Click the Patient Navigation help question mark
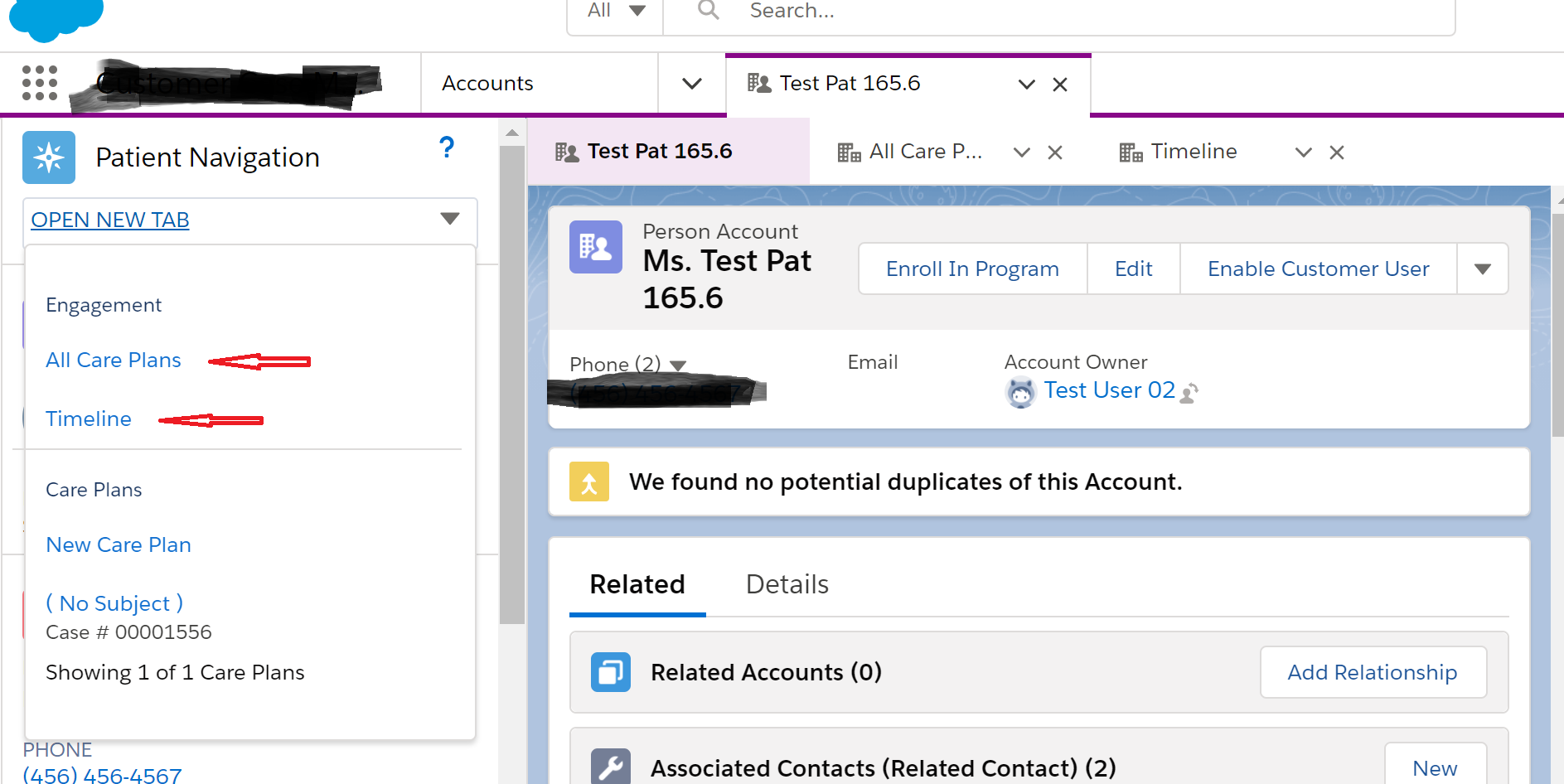 click(x=447, y=148)
